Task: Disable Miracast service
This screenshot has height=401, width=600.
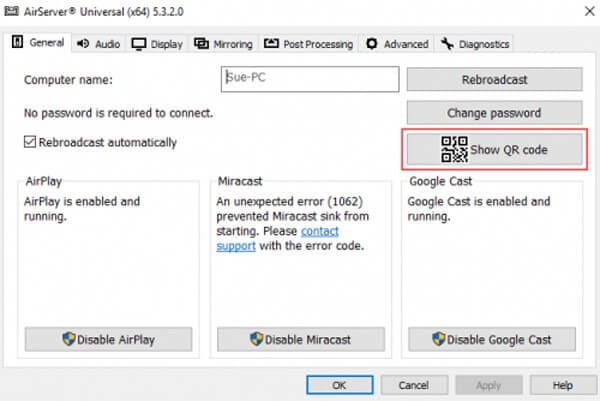Action: tap(301, 339)
